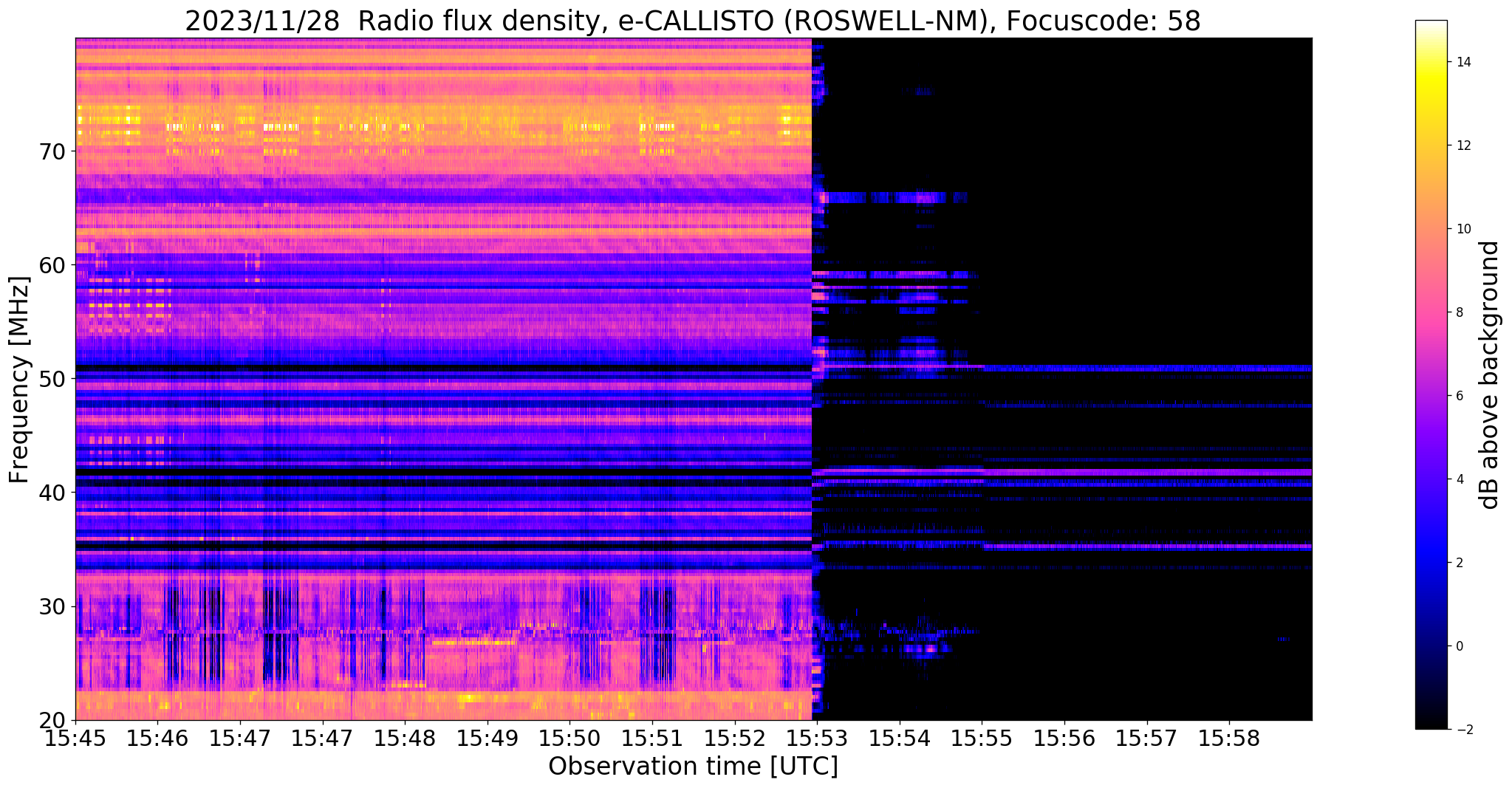Click the 15:52 time tick label
1512x788 pixels.
pyautogui.click(x=734, y=739)
